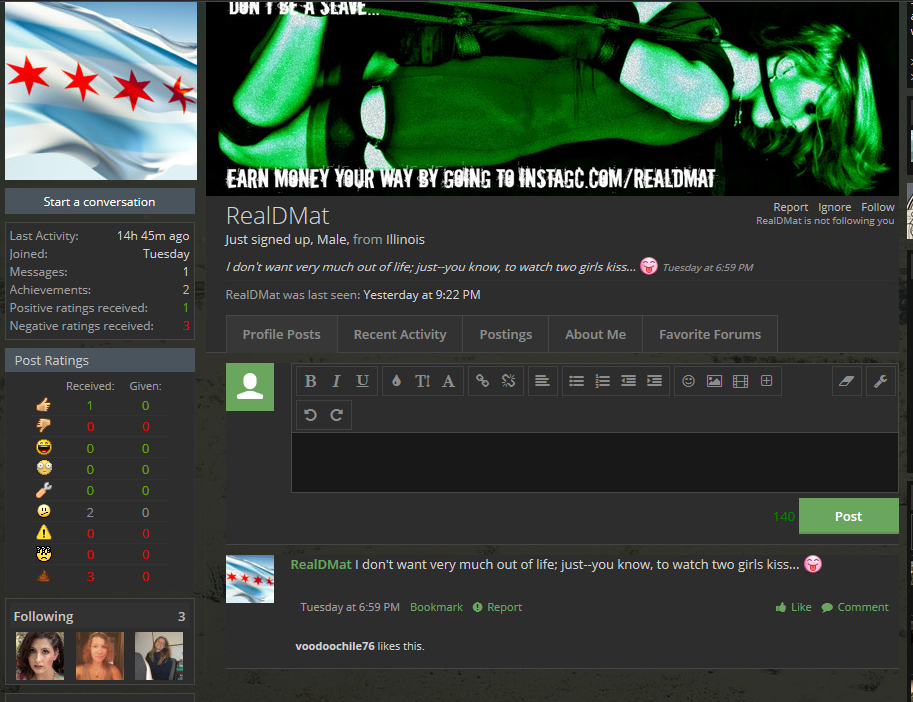Open the instagc.com/RealDMat banner image

(552, 98)
